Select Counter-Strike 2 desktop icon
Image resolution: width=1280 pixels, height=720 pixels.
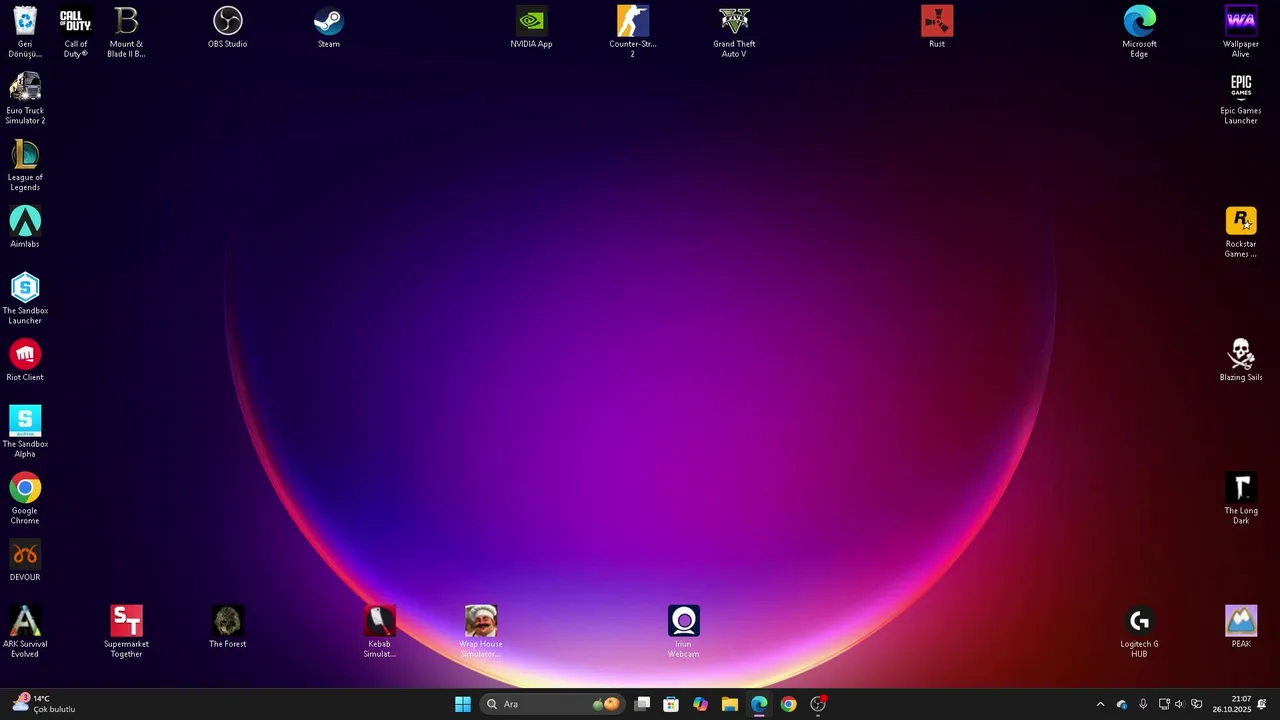point(632,32)
